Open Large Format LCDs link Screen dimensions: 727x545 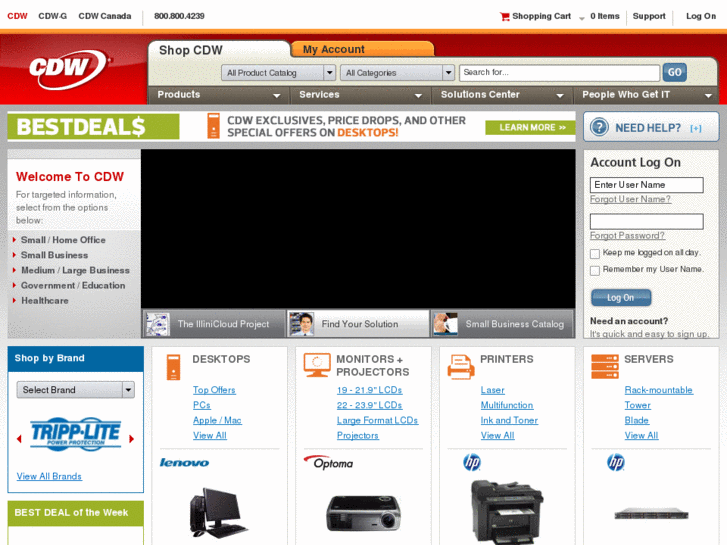377,420
